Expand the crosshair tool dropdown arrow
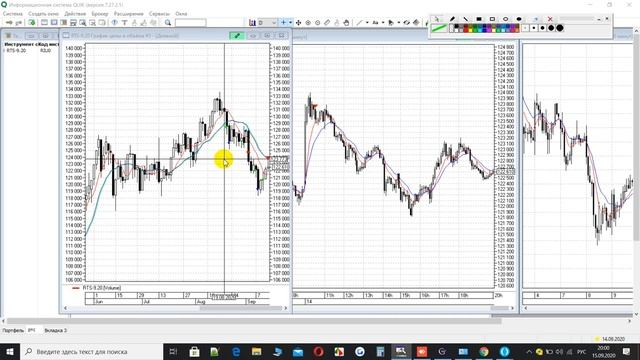 pos(290,22)
